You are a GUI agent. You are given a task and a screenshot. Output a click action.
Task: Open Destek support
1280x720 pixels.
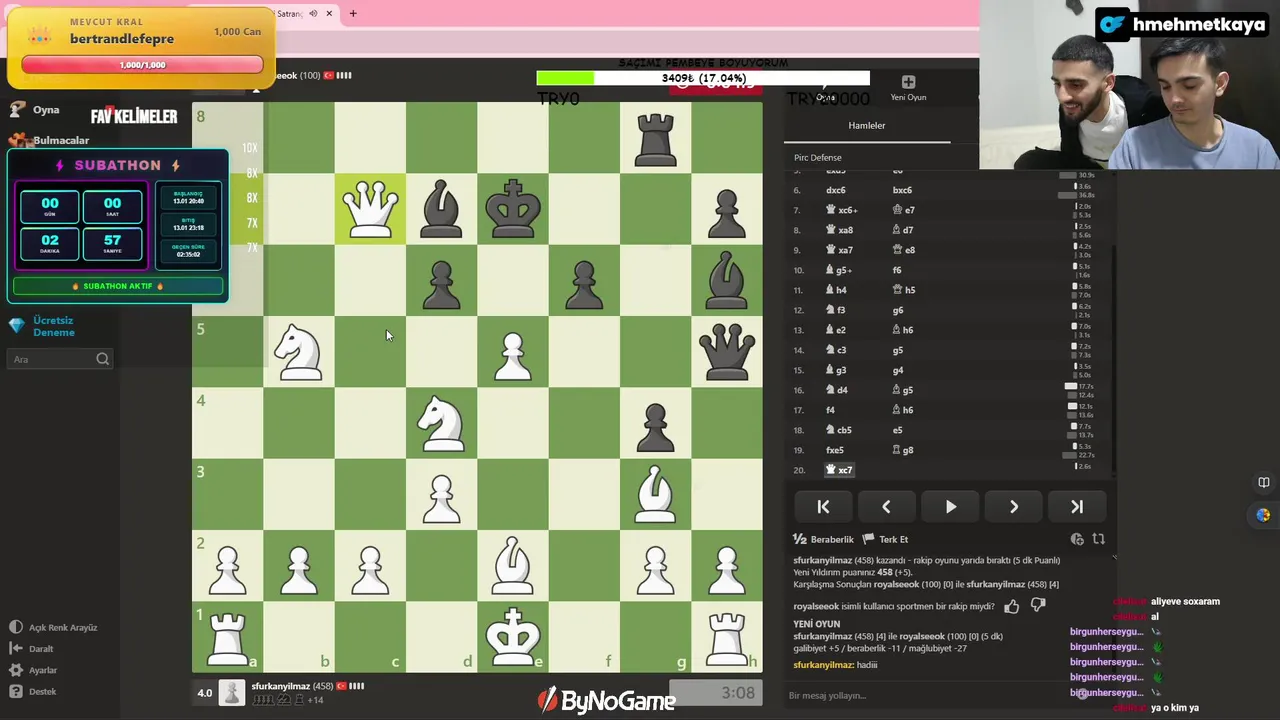pyautogui.click(x=32, y=692)
